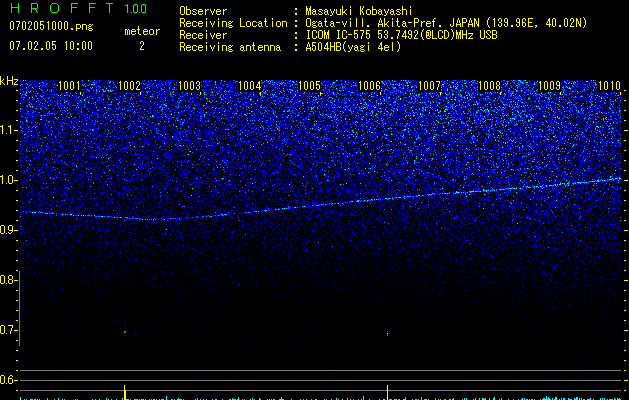Click the 1.0 kHz axis label
The width and height of the screenshot is (629, 400).
pyautogui.click(x=8, y=180)
